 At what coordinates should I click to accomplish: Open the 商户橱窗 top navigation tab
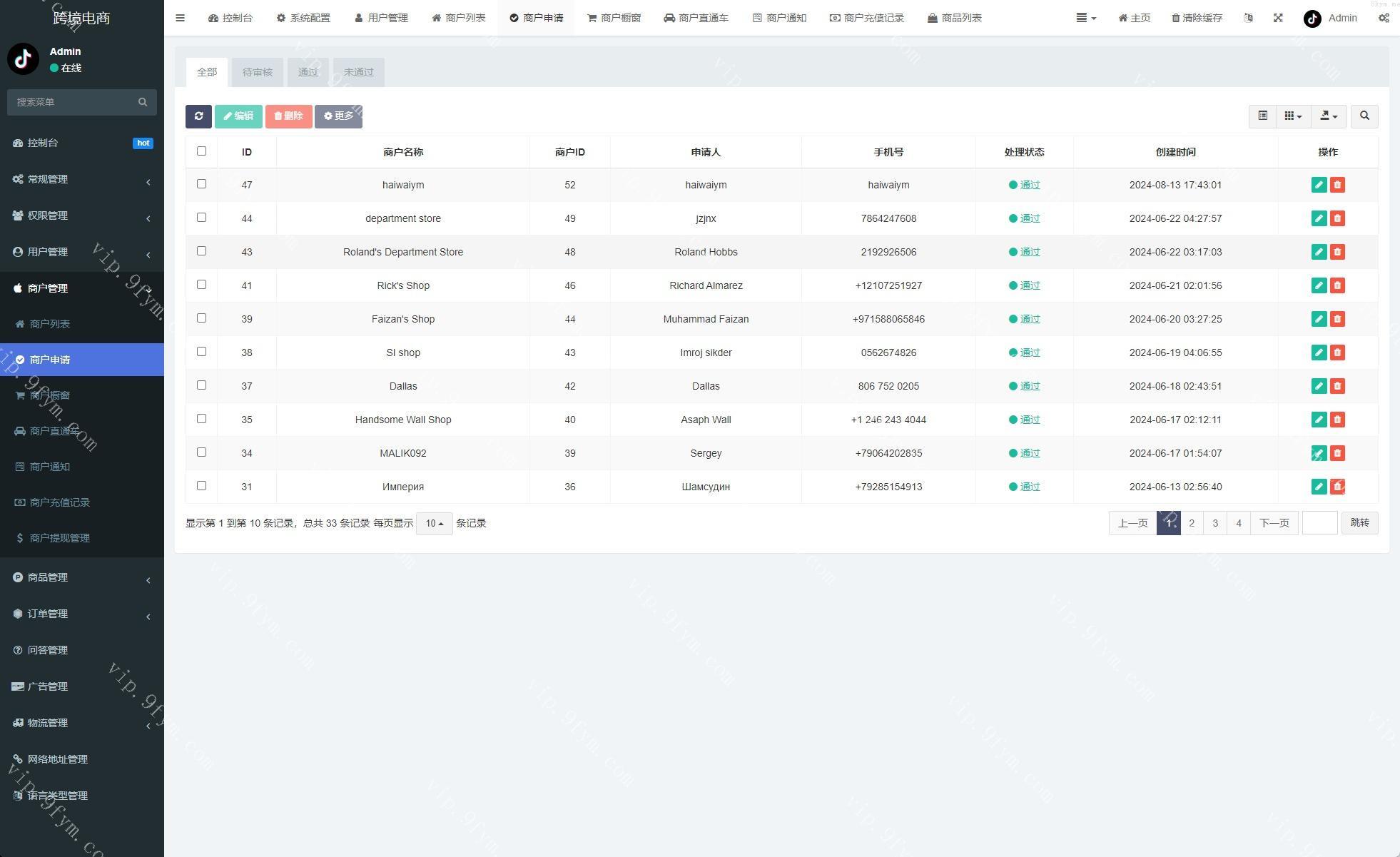coord(614,18)
